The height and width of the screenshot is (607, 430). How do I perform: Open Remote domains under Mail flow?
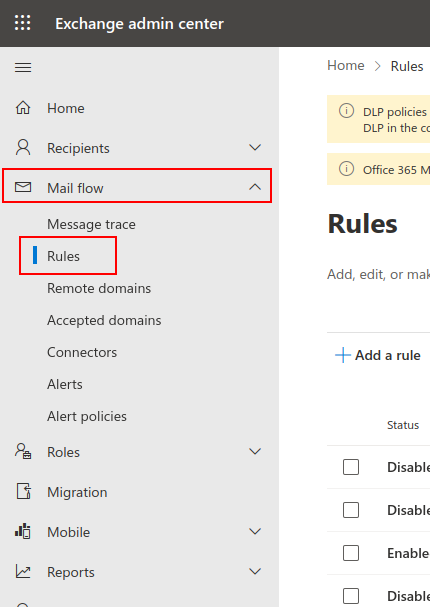click(99, 288)
